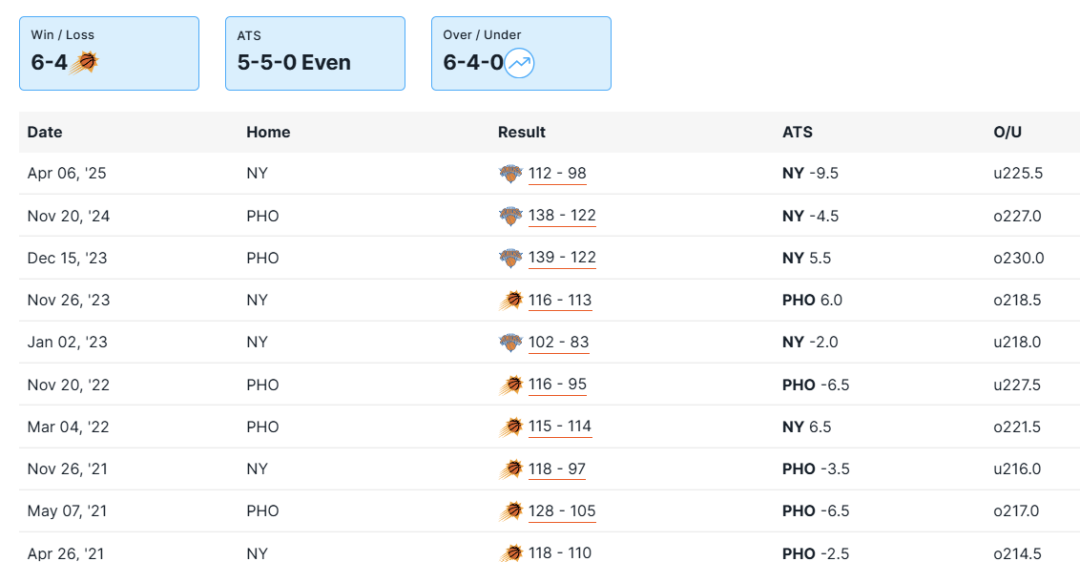Viewport: 1080px width, 562px height.
Task: Sort table by Date column header
Action: click(45, 132)
